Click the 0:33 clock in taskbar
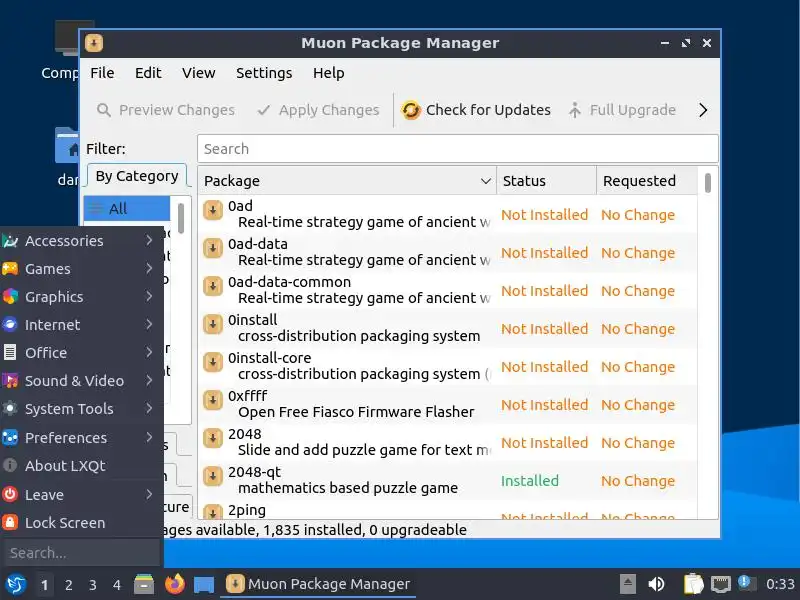 pos(780,584)
